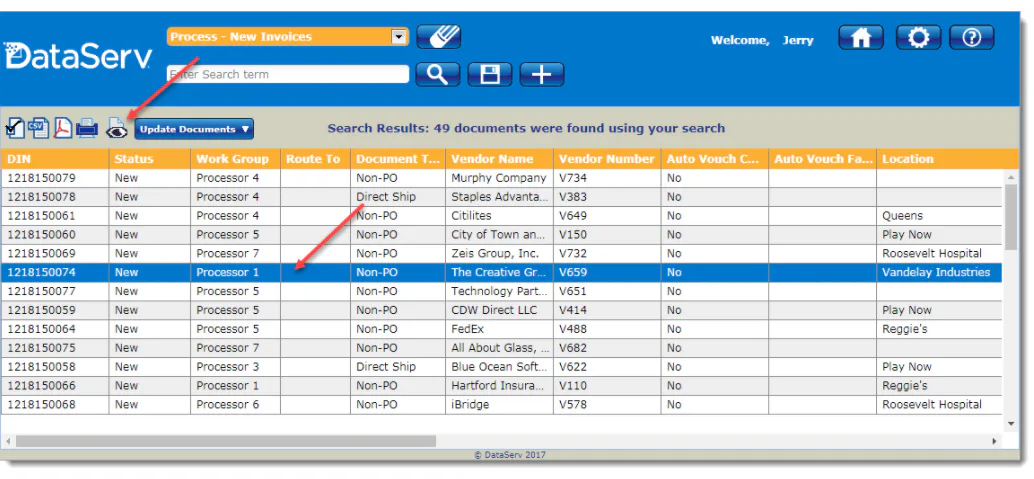Click the printer icon in toolbar
Viewport: 1034px width, 479px height.
88,127
